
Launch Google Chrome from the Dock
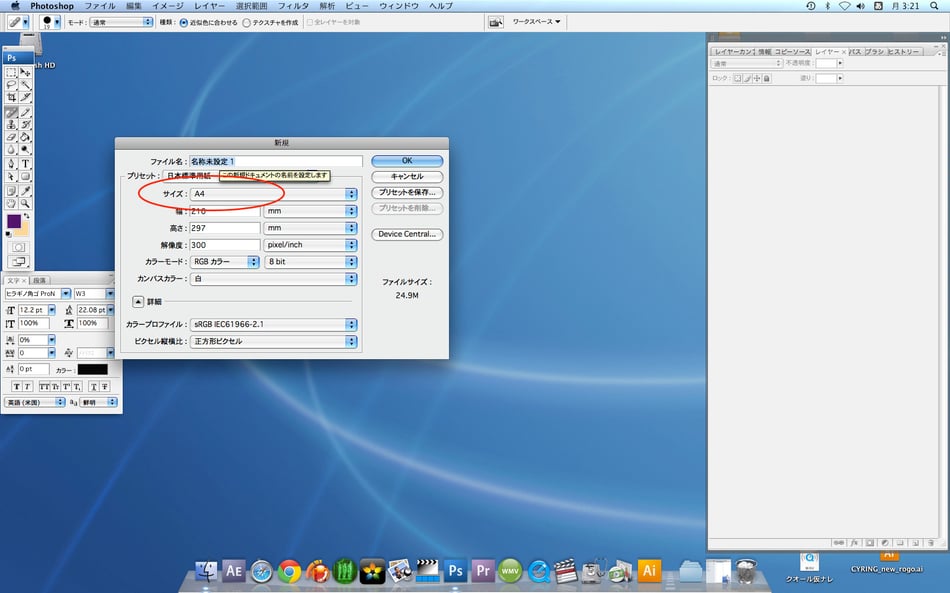tap(290, 571)
